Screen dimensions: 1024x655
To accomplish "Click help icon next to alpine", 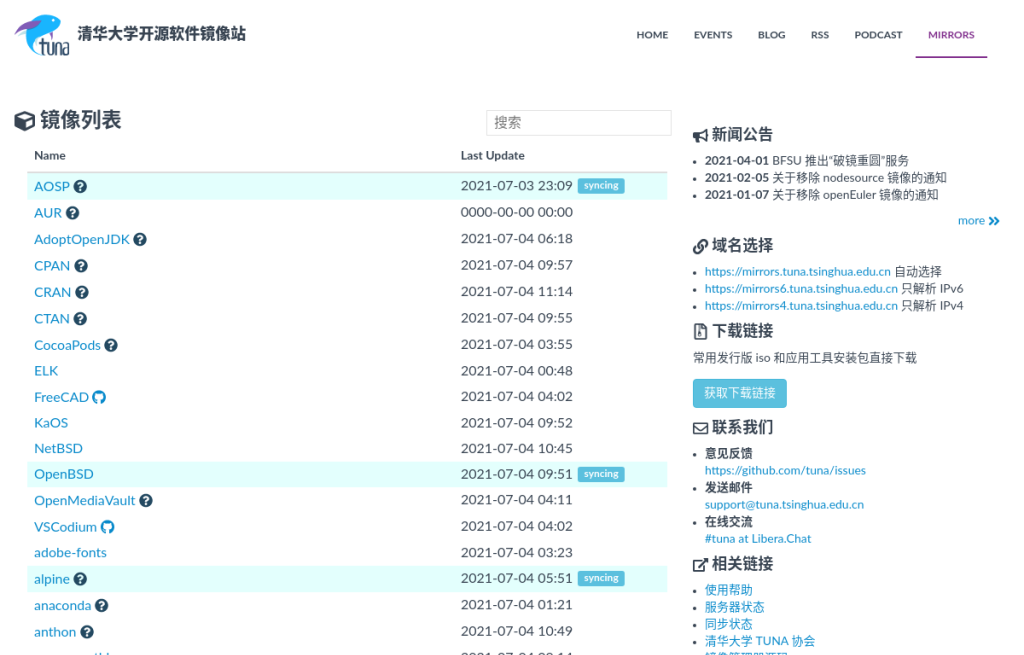I will [x=80, y=579].
